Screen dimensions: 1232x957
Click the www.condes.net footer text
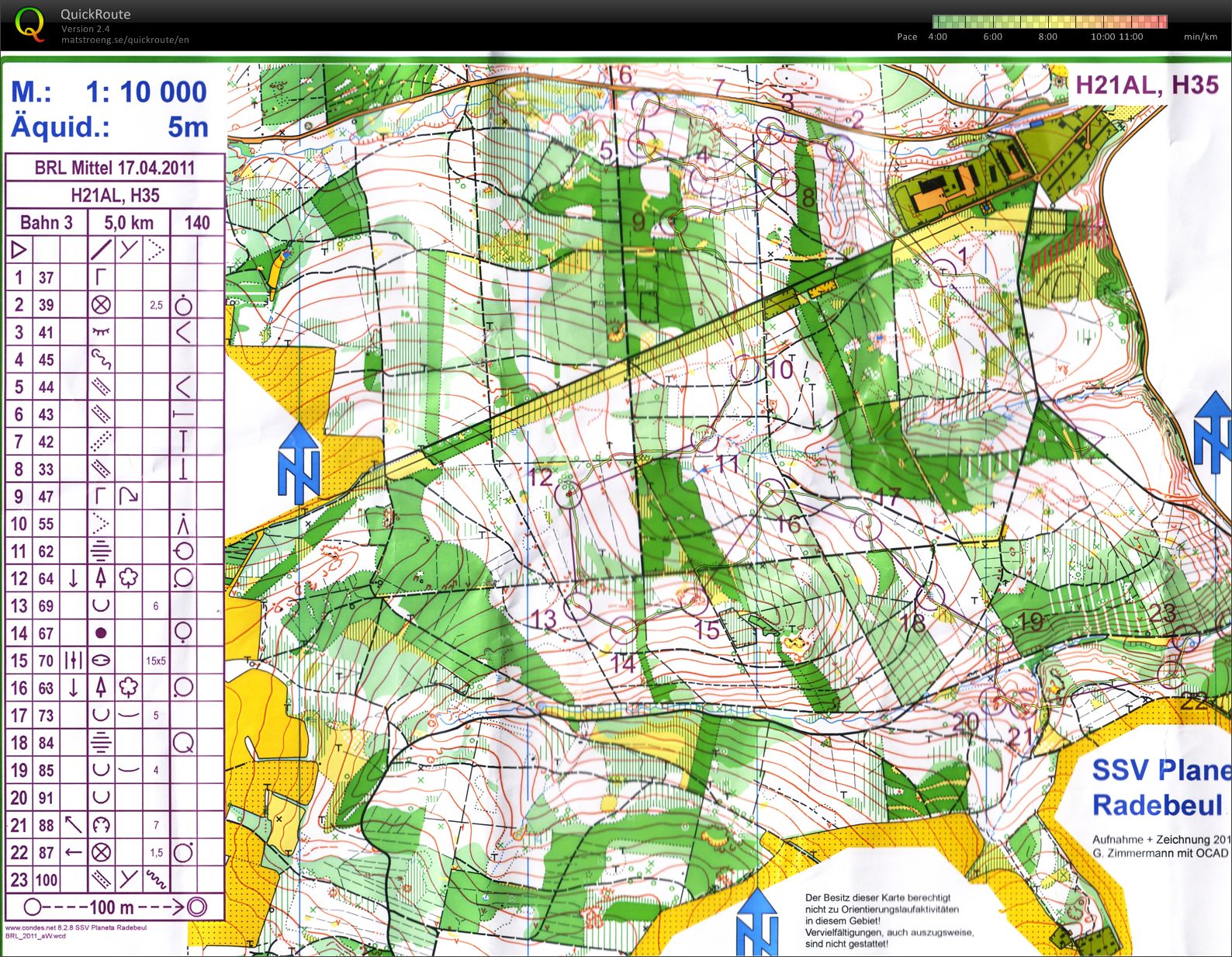click(75, 928)
